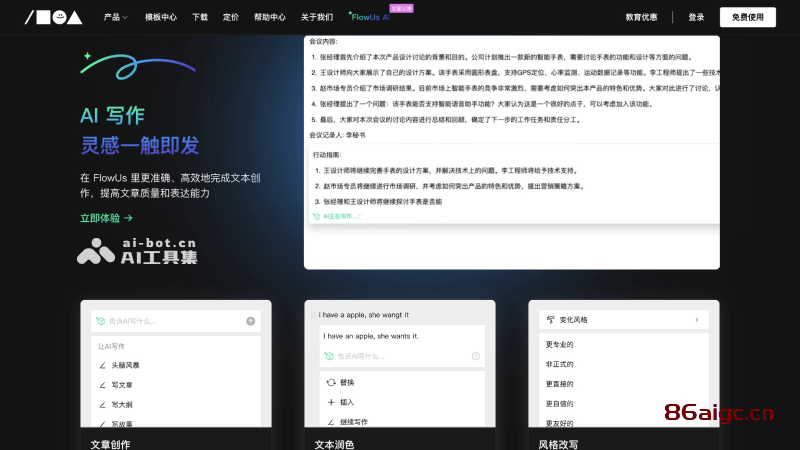Click the 行动指南 heading text
The width and height of the screenshot is (800, 450).
pyautogui.click(x=328, y=155)
